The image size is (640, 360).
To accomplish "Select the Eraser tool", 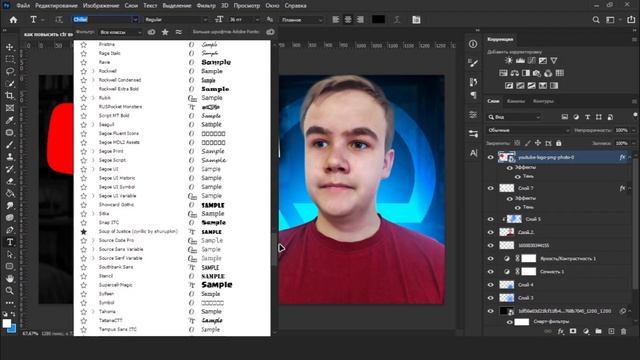I will [x=9, y=181].
